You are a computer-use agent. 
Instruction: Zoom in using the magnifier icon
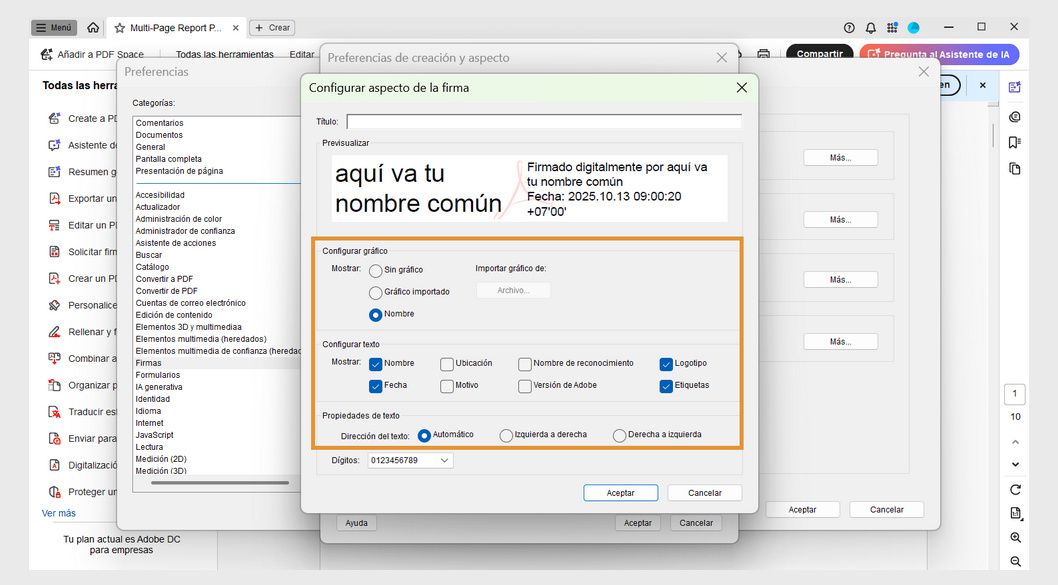click(x=1016, y=538)
